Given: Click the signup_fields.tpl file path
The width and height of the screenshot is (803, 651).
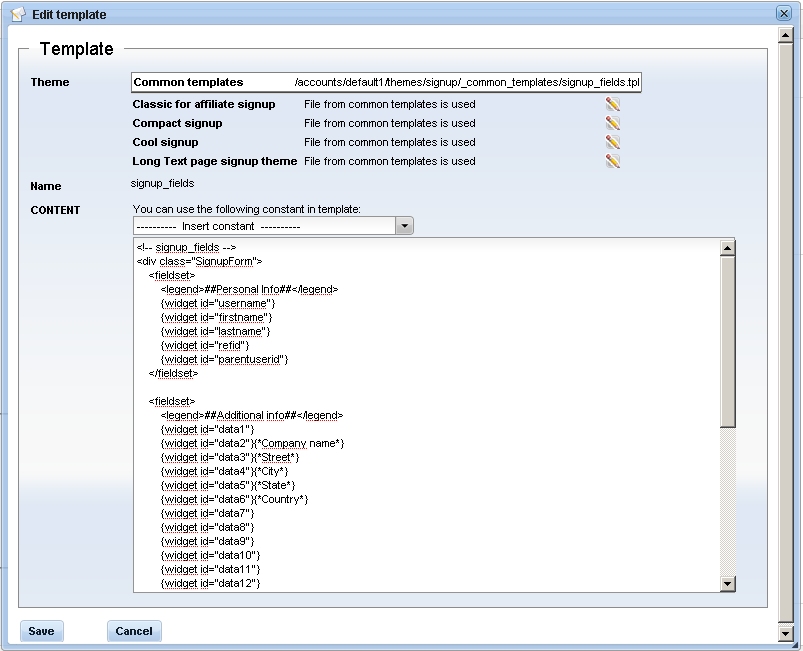Looking at the screenshot, I should tap(467, 82).
